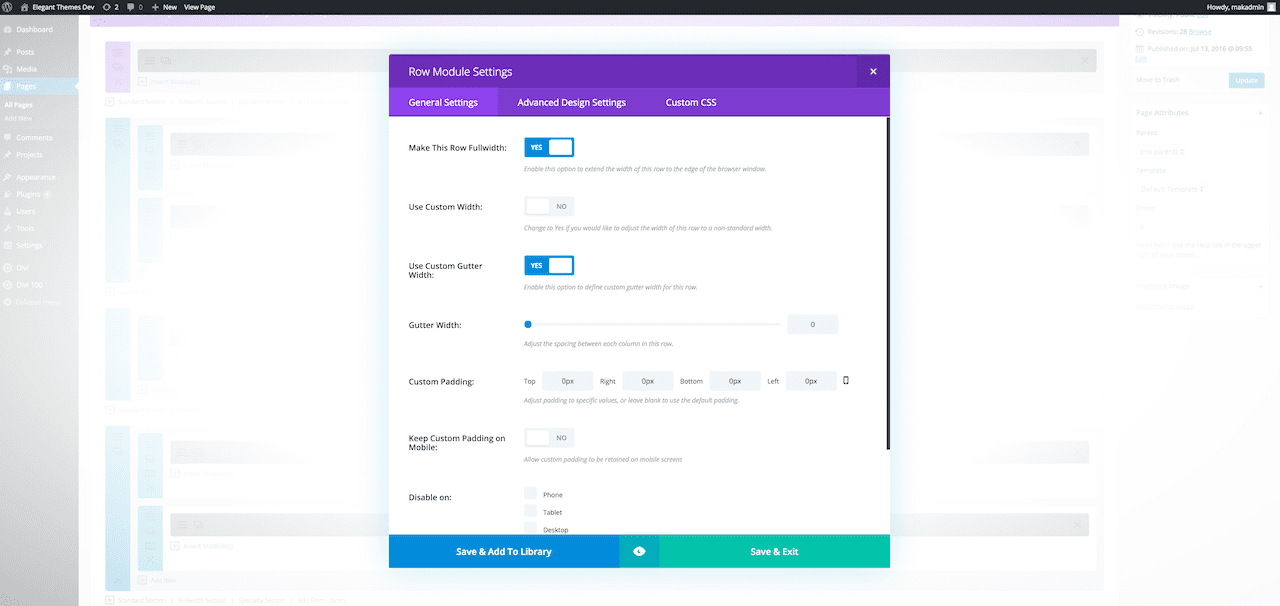This screenshot has height=606, width=1280.
Task: Click the mobile device icon beside Custom Padding
Action: pos(846,380)
